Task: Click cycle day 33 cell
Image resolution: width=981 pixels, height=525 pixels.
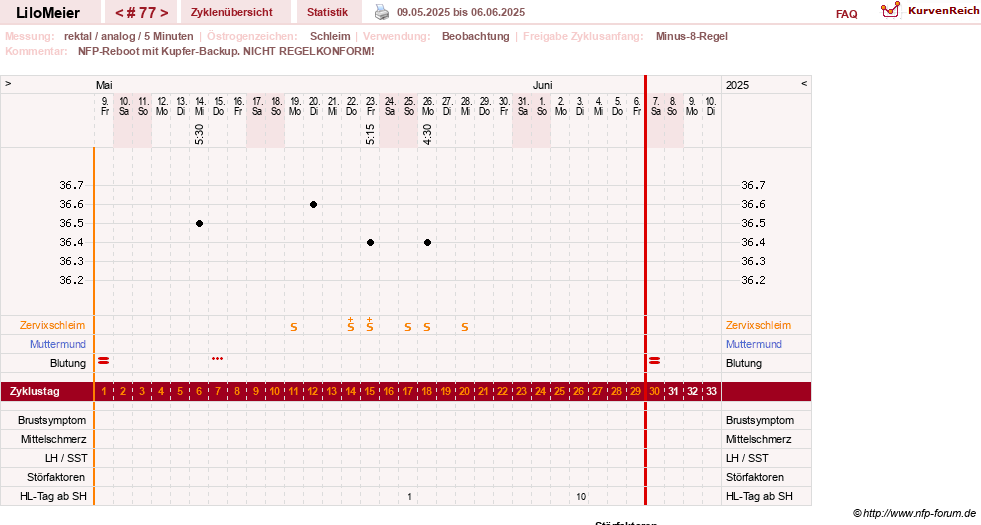Action: [711, 392]
